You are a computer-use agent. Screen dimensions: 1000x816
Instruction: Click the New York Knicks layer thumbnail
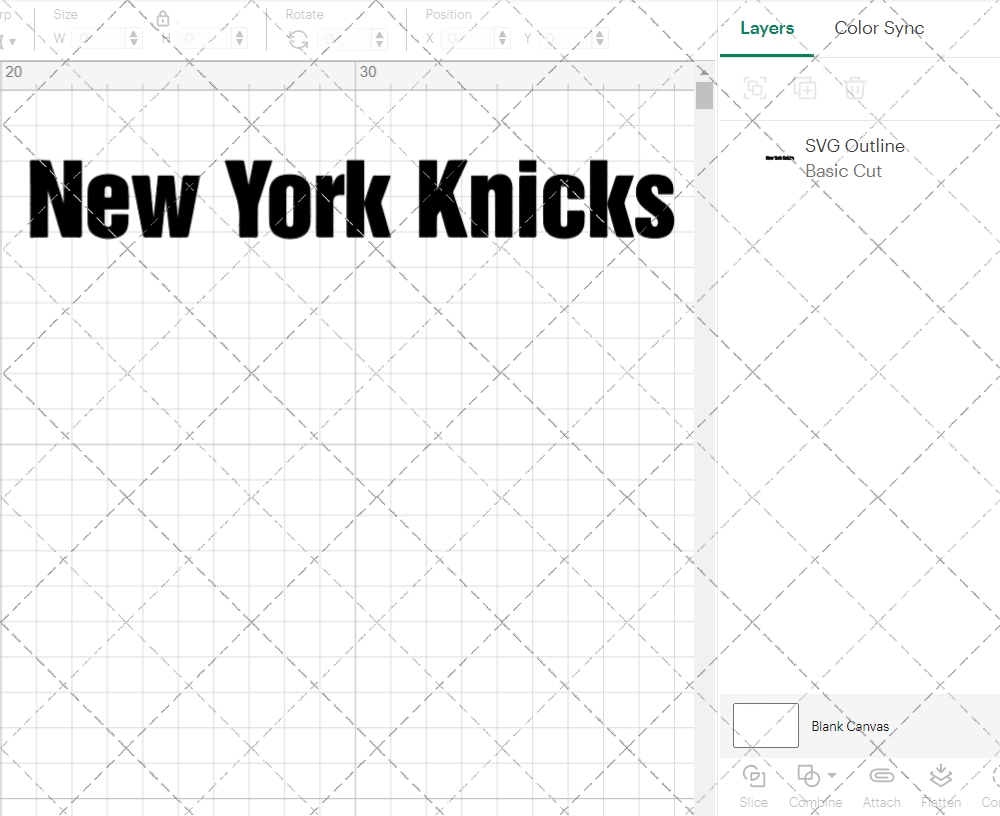point(779,158)
